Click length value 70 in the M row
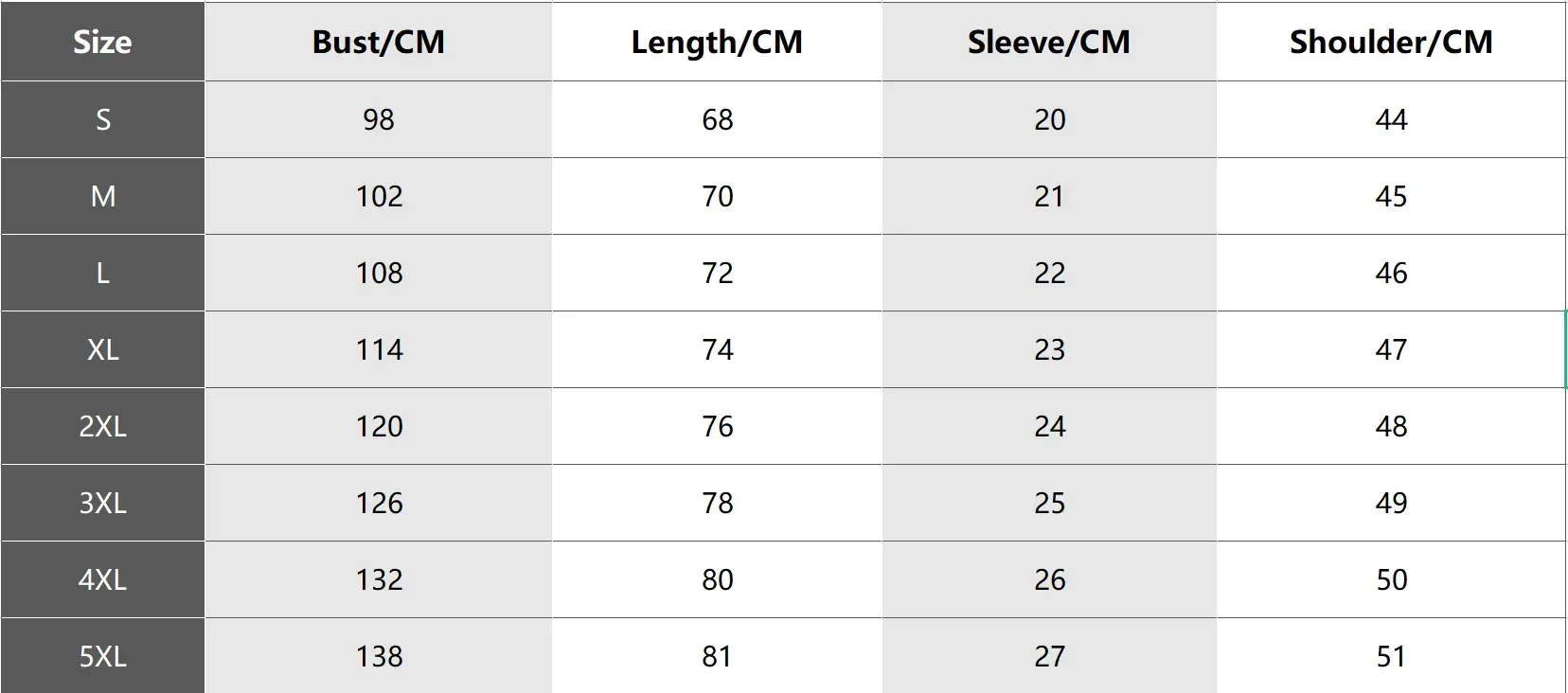The image size is (1568, 693). (717, 196)
